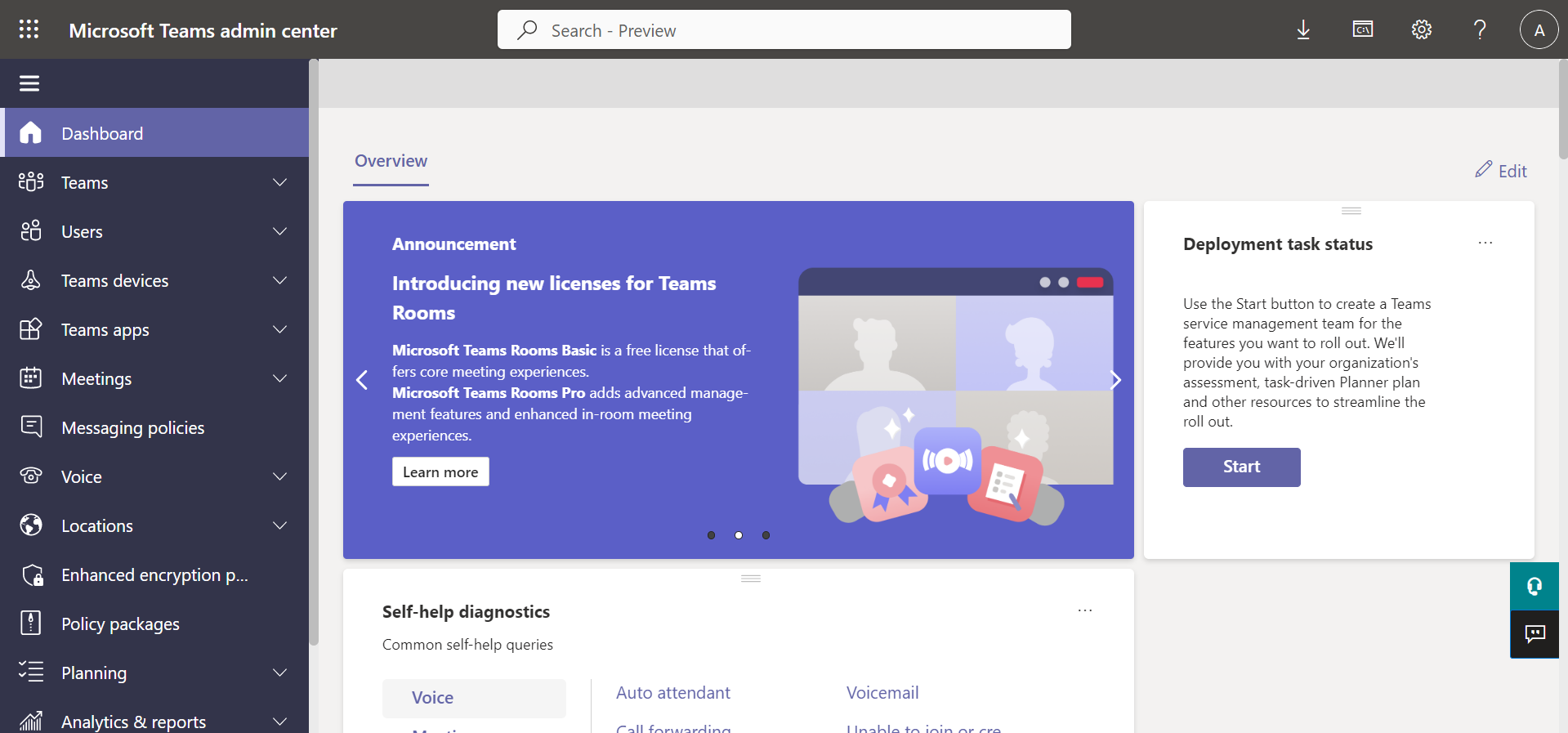
Task: Collapse the navigation hamburger menu
Action: (x=29, y=83)
